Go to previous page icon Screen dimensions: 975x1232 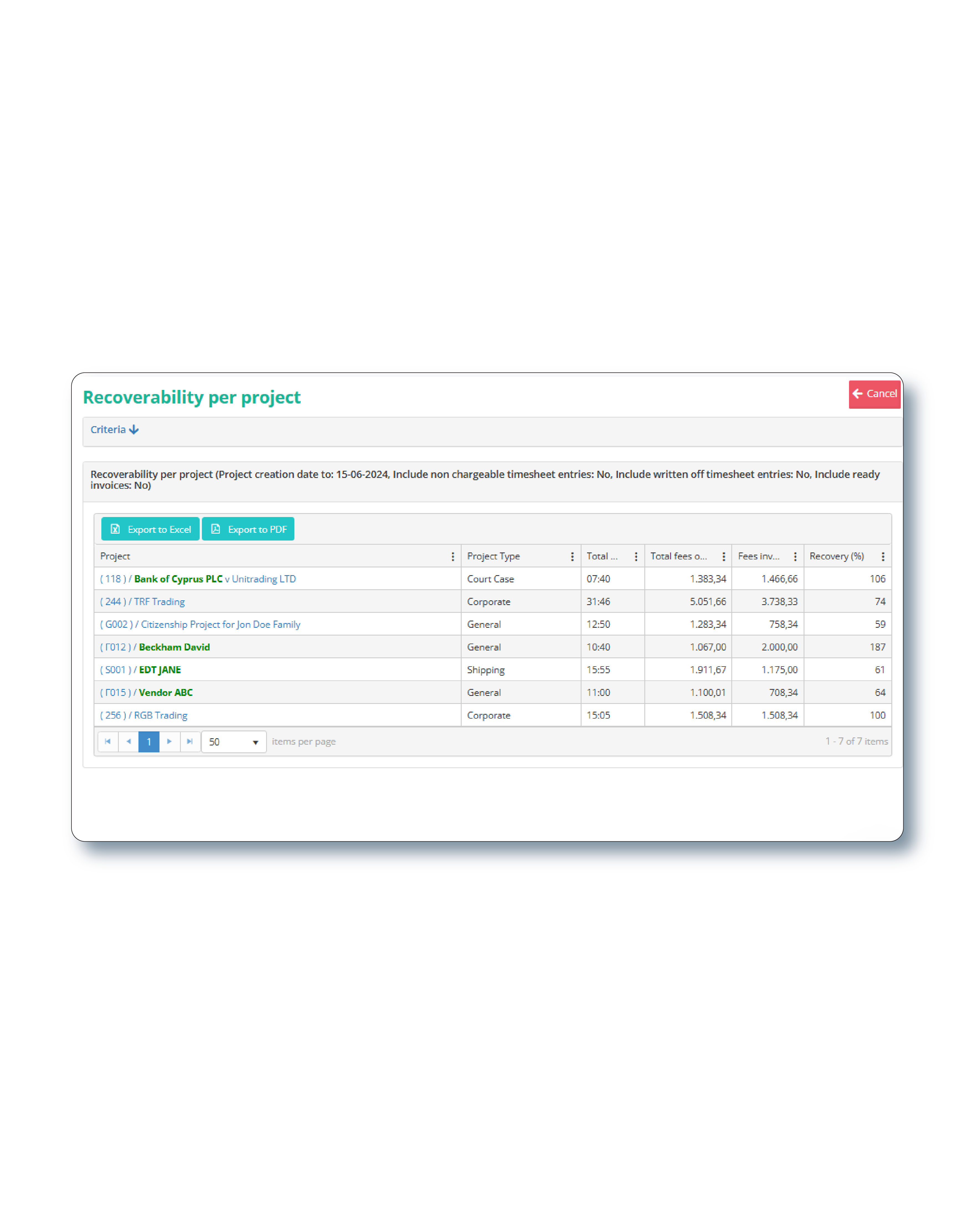(128, 742)
